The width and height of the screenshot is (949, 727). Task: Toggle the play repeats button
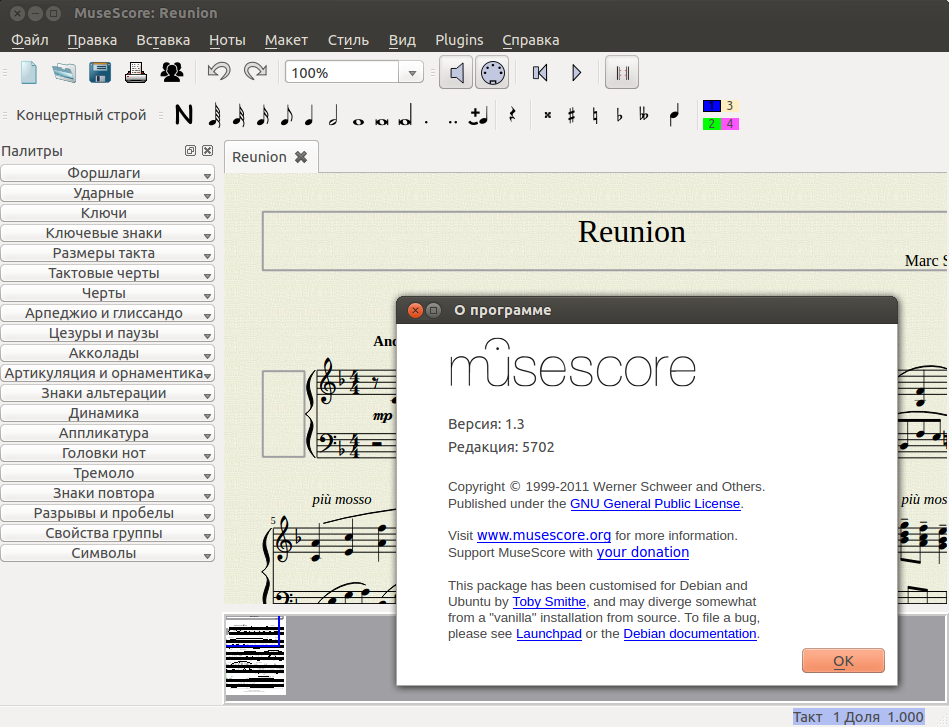click(622, 73)
